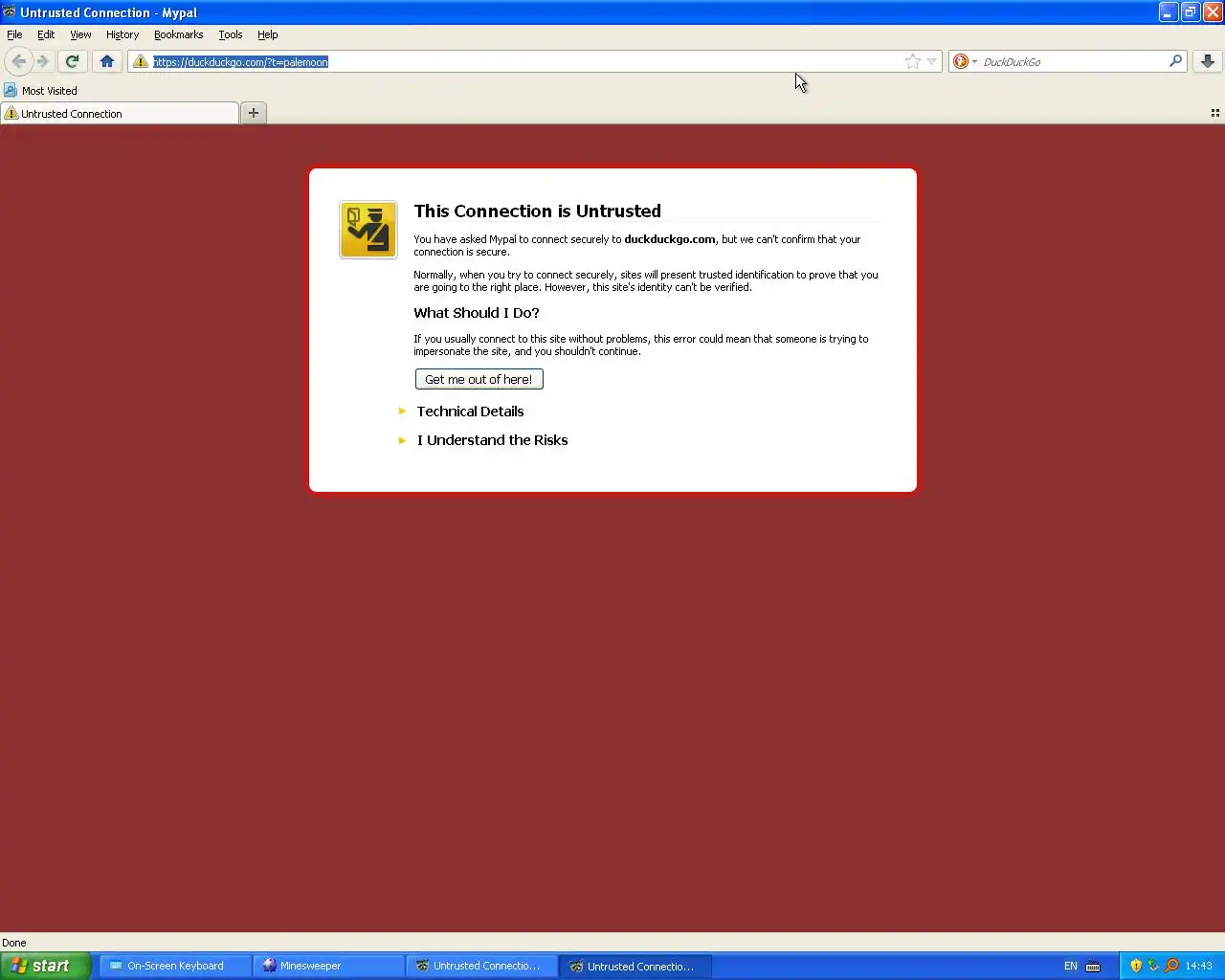Click the Mypal icon in title bar

coord(10,12)
